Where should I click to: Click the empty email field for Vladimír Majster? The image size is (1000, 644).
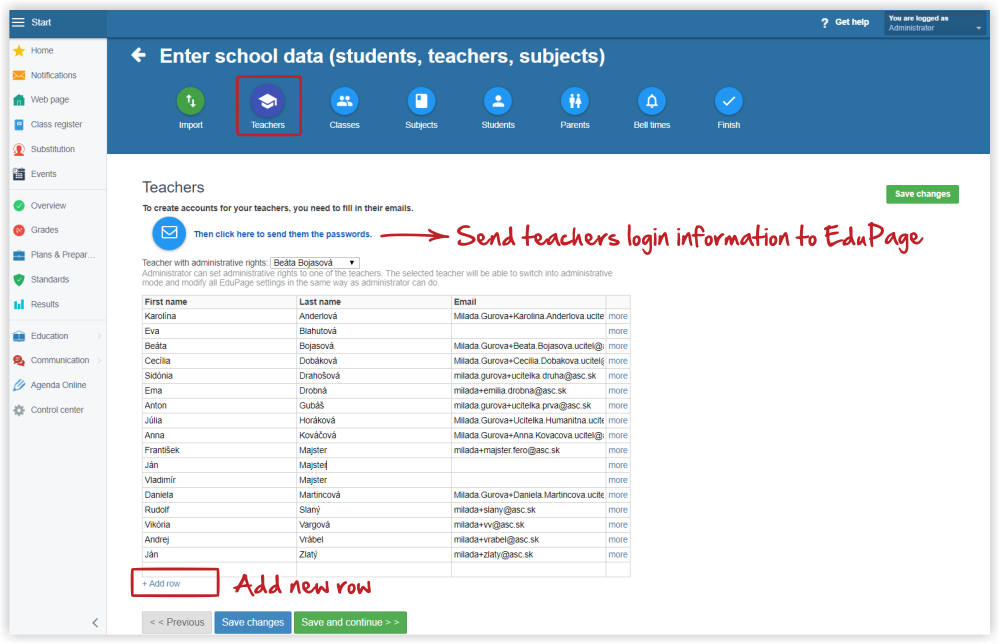(x=528, y=480)
